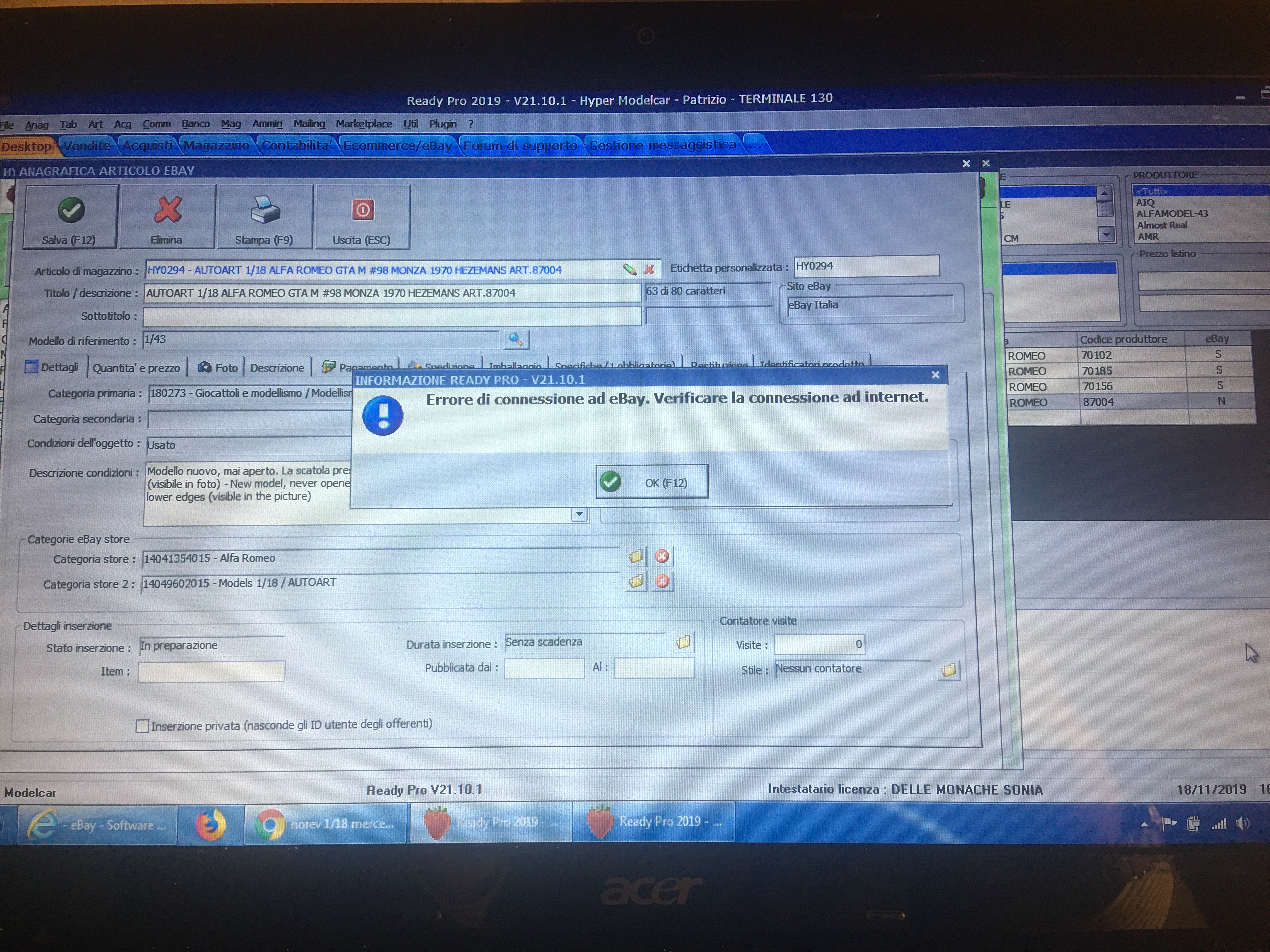1270x952 pixels.
Task: Click the Sito eBay Italia field
Action: 870,305
